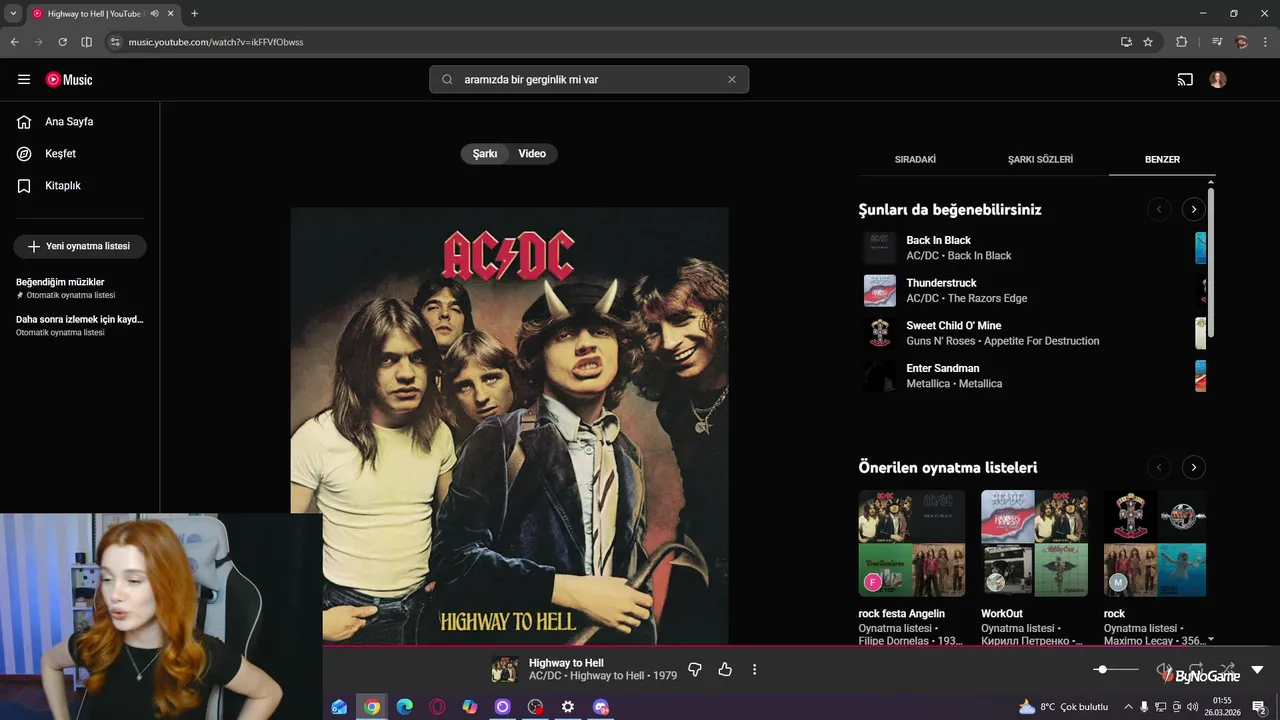Open the Opera browser taskbar icon

(437, 707)
